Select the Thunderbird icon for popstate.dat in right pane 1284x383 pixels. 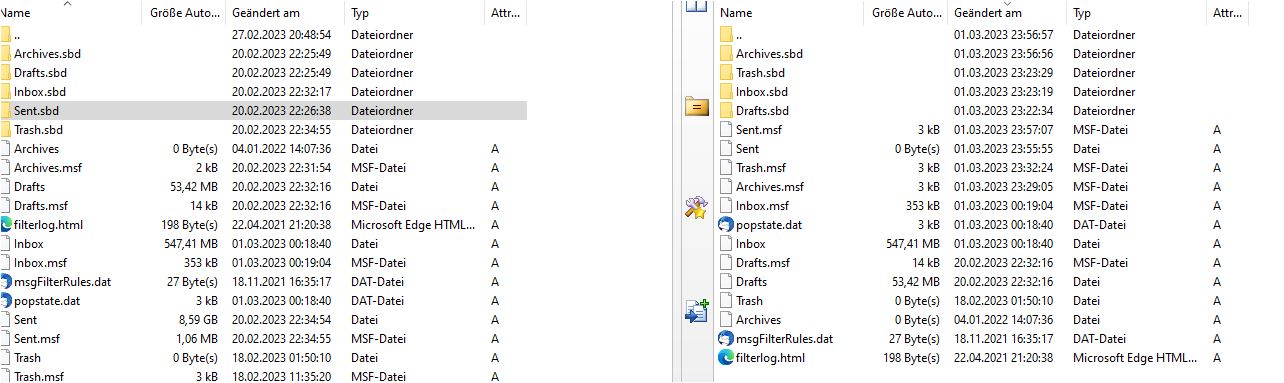pyautogui.click(x=726, y=225)
